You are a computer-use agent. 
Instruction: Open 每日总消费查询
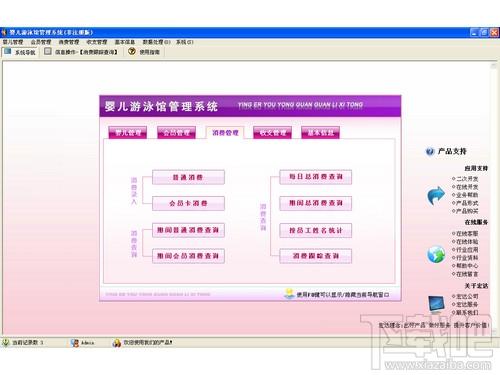316,177
